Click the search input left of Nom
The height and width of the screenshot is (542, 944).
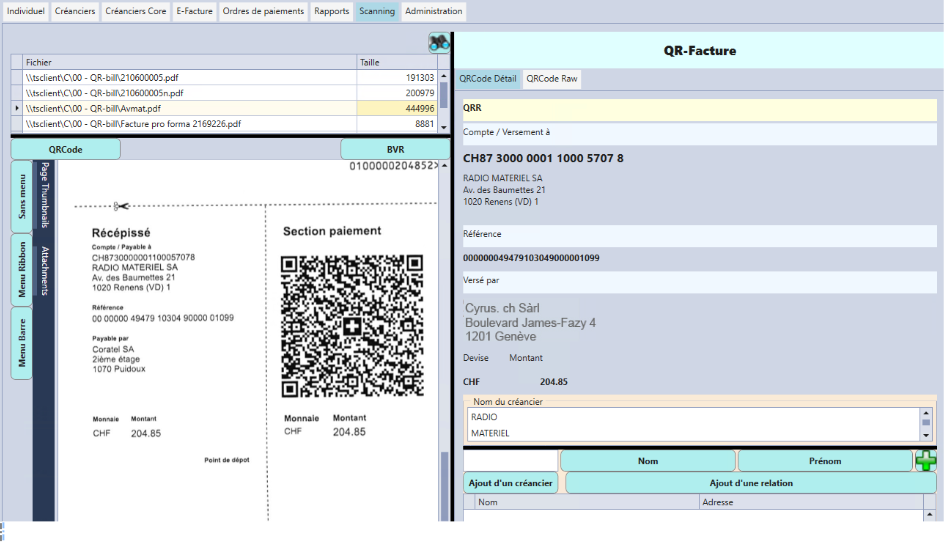[x=511, y=461]
